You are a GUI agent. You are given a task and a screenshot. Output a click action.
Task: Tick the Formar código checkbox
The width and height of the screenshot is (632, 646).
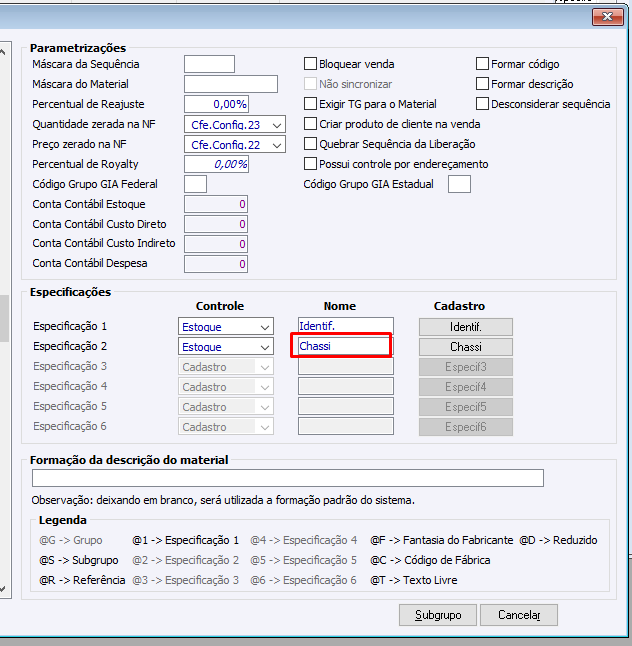482,64
